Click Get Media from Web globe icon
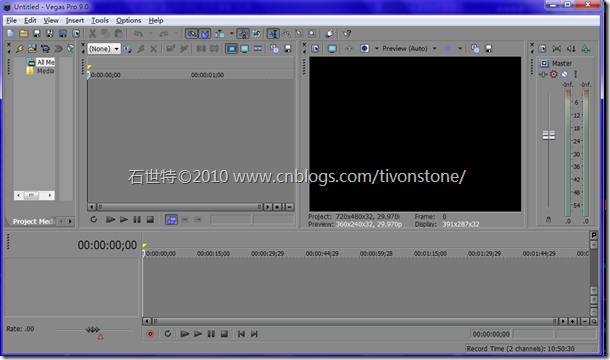 pyautogui.click(x=70, y=49)
